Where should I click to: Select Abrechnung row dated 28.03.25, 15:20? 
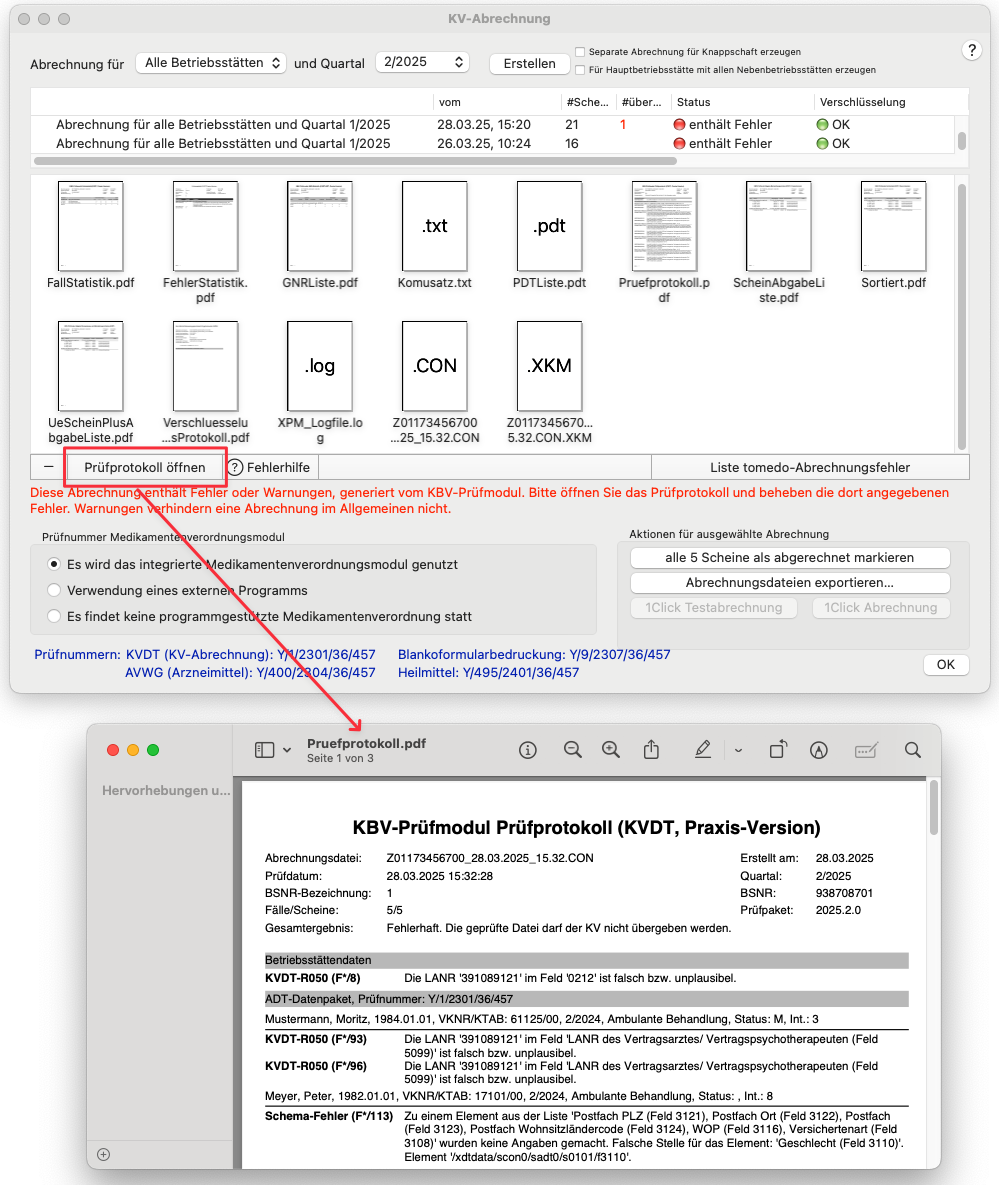tap(493, 125)
